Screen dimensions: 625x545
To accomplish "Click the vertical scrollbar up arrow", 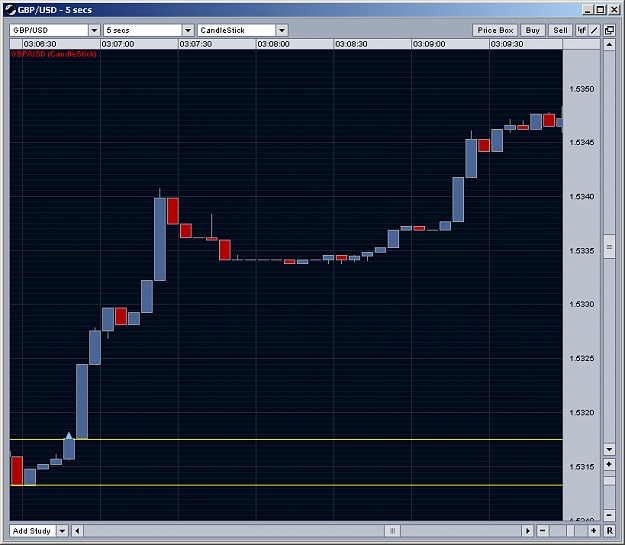I will click(x=609, y=45).
